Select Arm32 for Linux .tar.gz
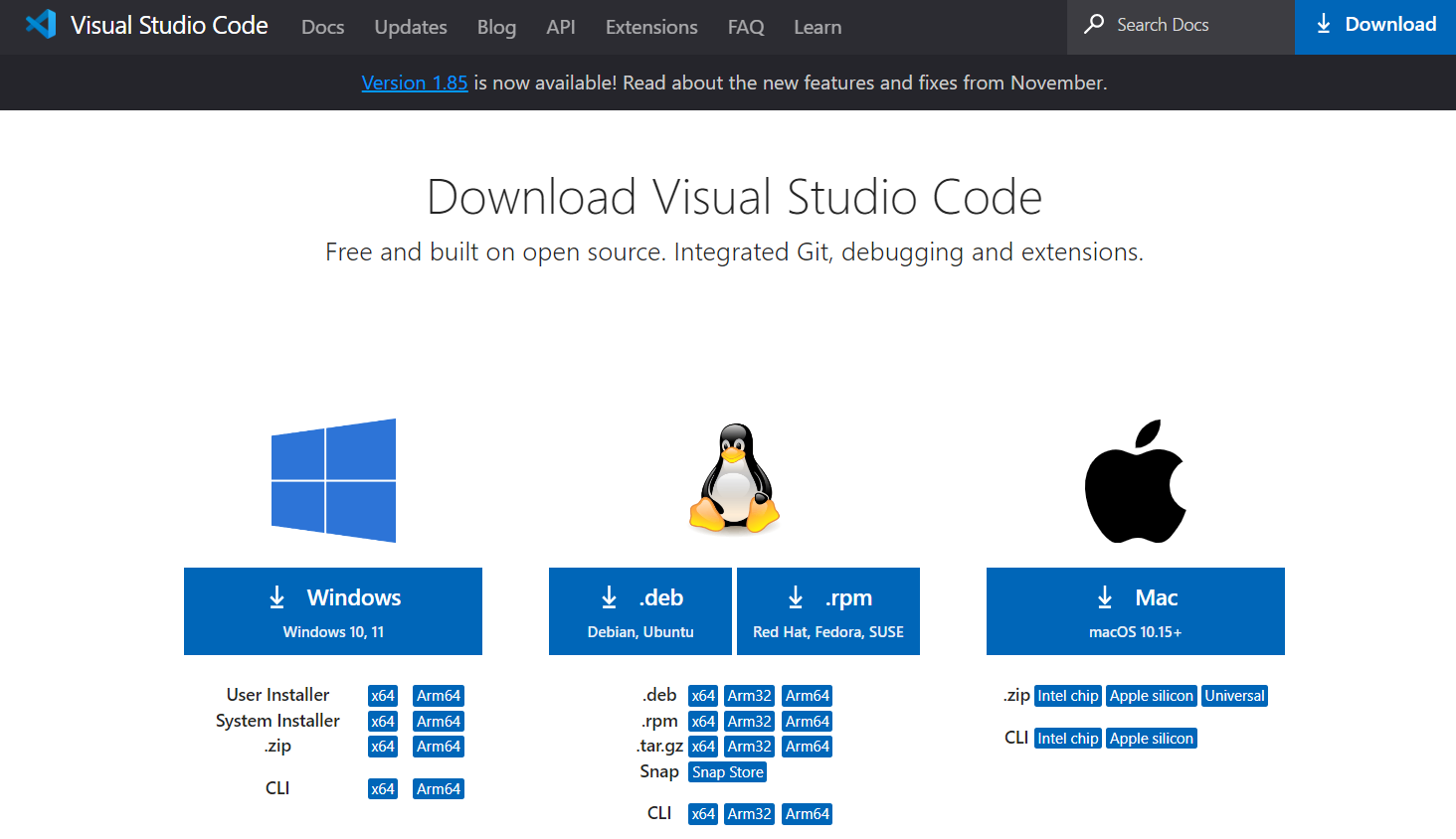Image resolution: width=1456 pixels, height=839 pixels. click(x=750, y=747)
